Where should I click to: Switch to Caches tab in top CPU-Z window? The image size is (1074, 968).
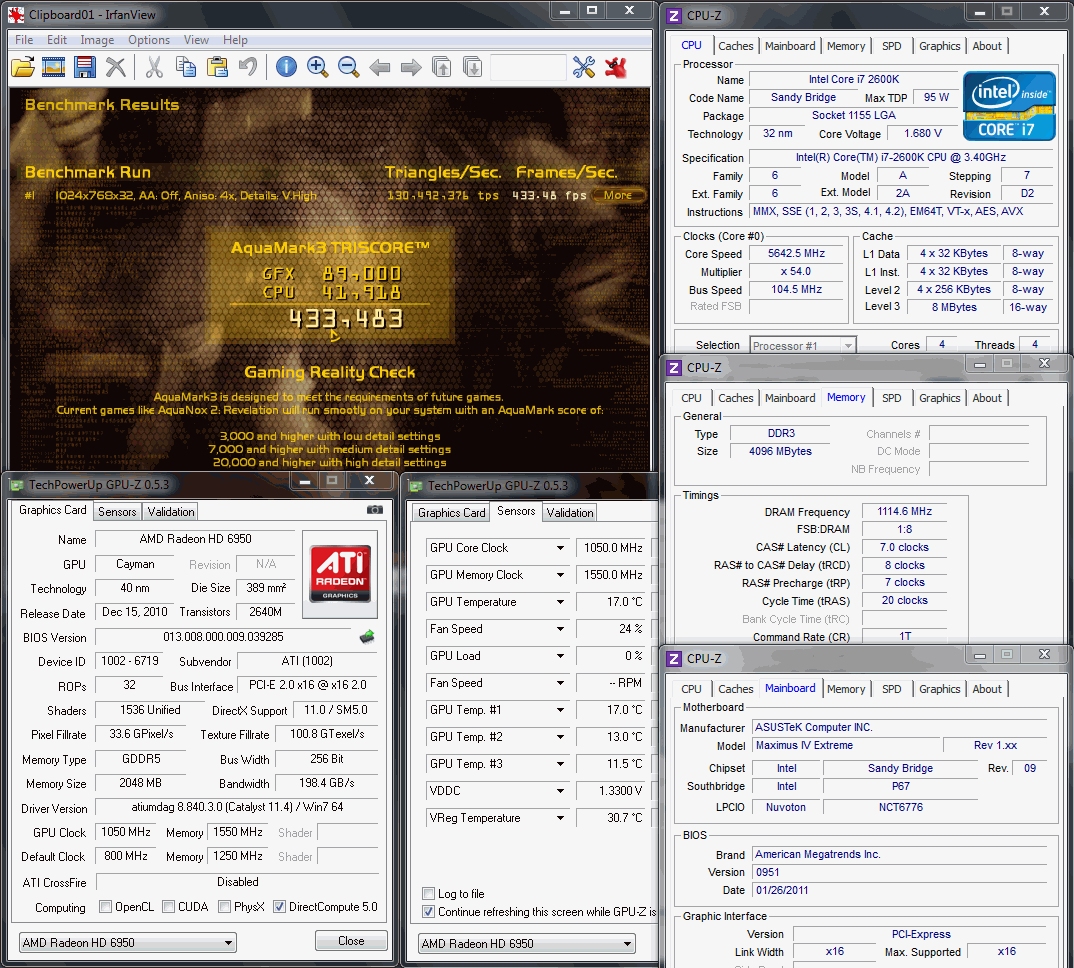[736, 46]
